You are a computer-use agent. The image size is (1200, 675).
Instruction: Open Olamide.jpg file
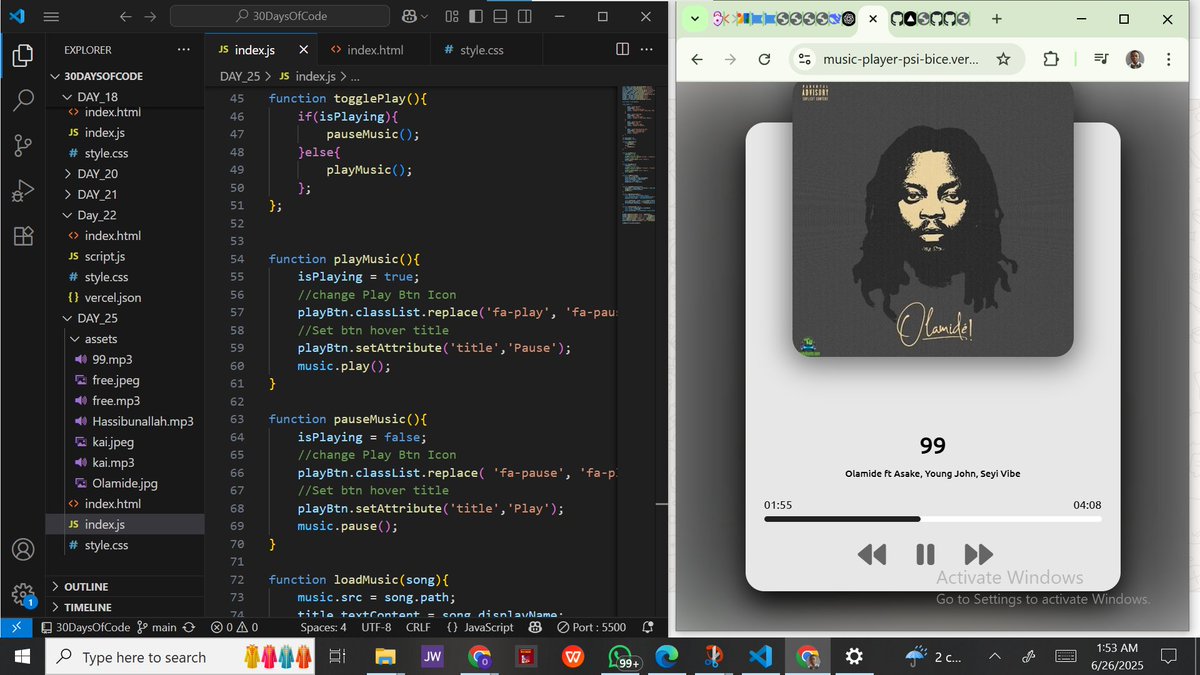[x=125, y=483]
